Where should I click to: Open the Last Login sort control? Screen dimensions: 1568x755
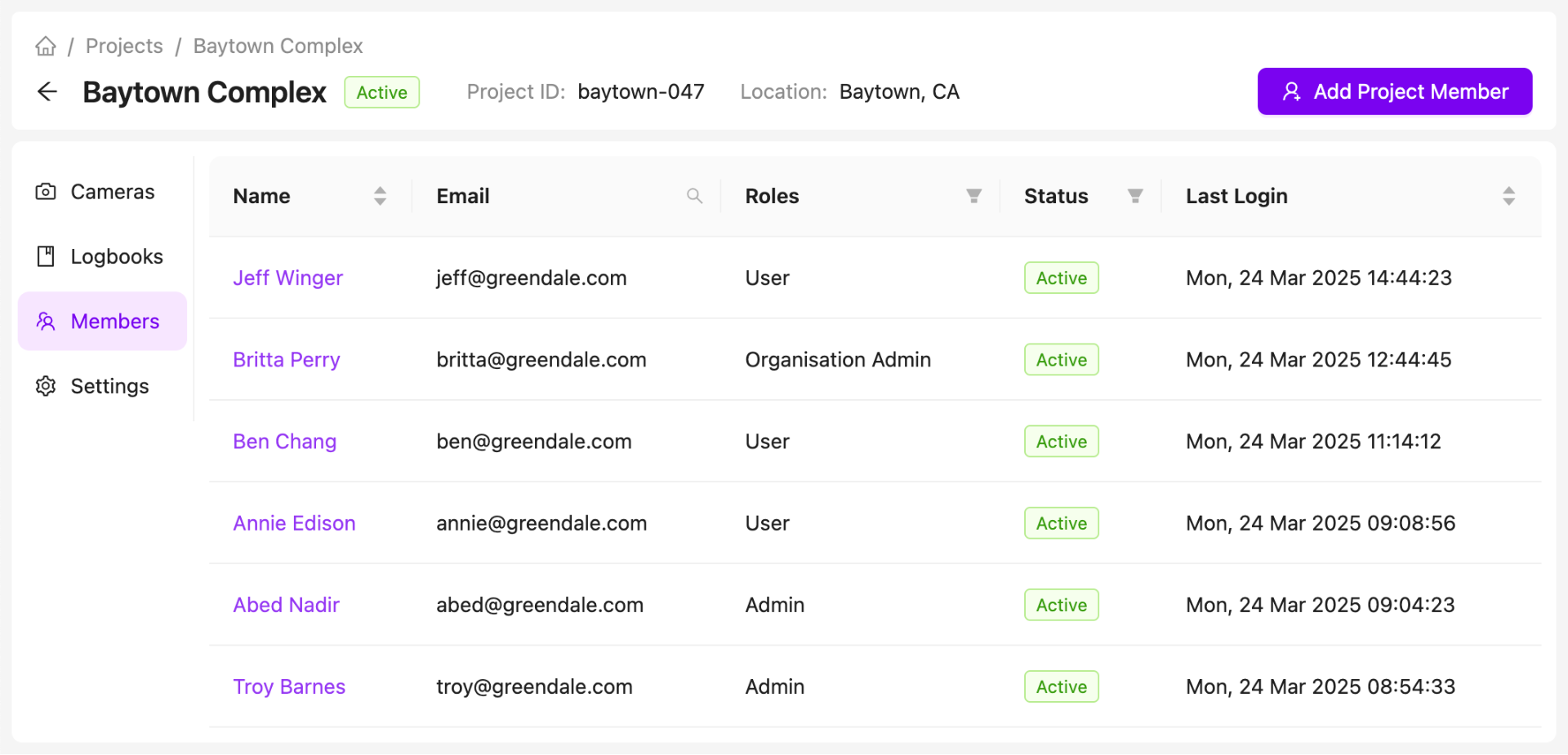[1508, 195]
